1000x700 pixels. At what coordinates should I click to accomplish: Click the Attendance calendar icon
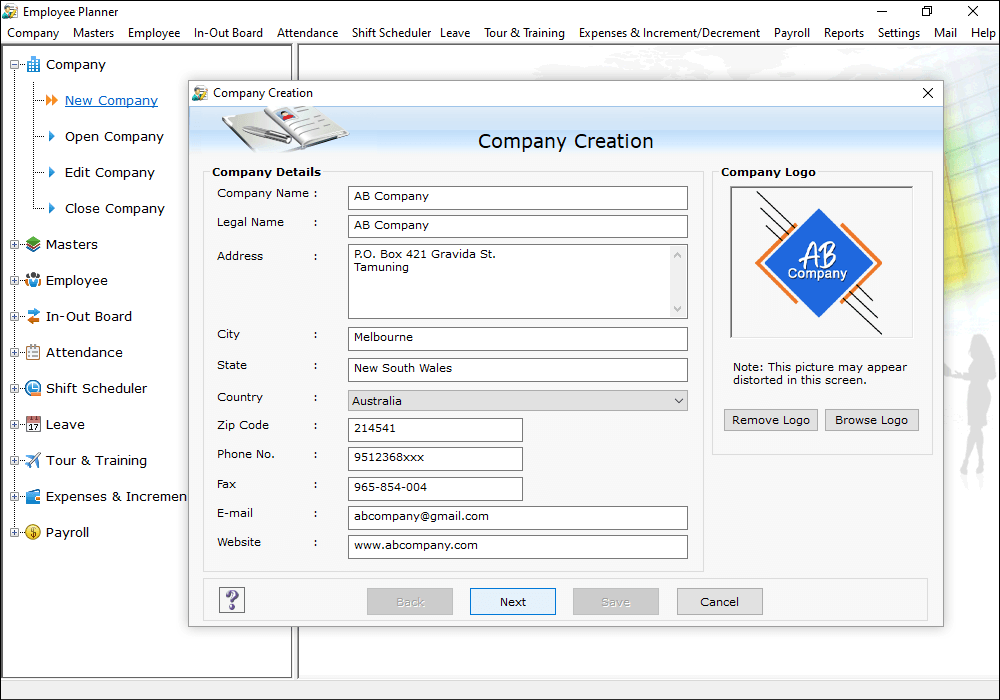click(33, 352)
